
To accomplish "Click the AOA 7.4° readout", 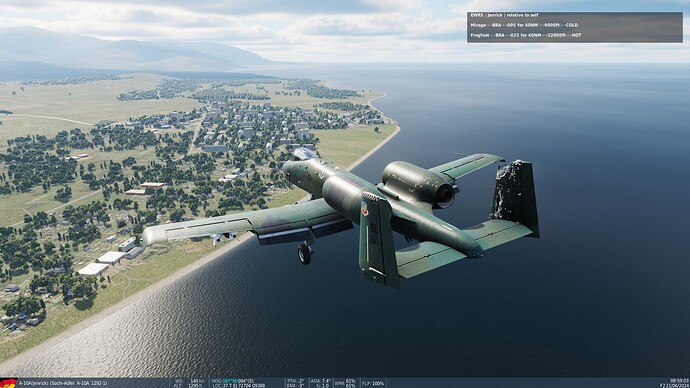I will click(320, 381).
